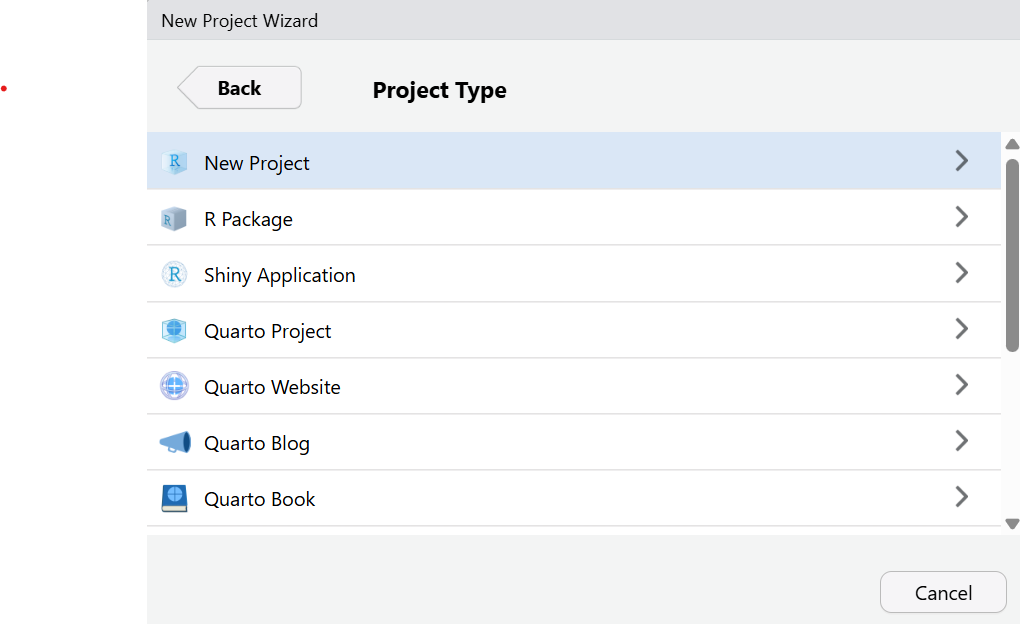Expand the New Project entry chevron
Image resolution: width=1020 pixels, height=624 pixels.
(x=961, y=160)
